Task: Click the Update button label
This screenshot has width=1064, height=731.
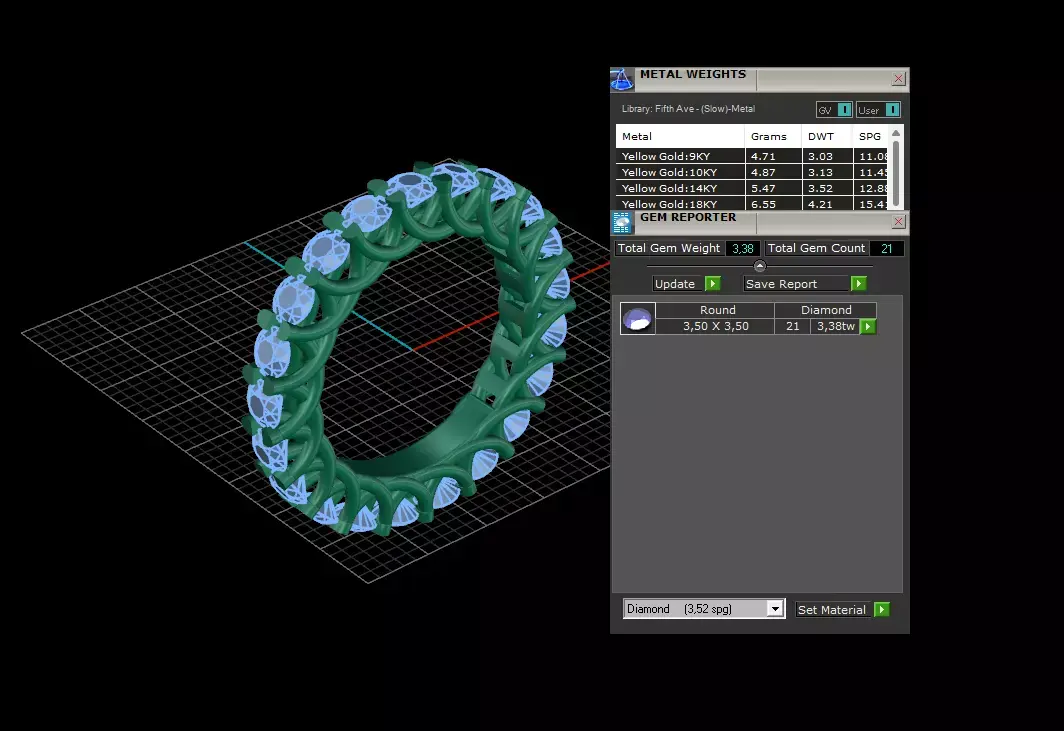Action: coord(674,284)
